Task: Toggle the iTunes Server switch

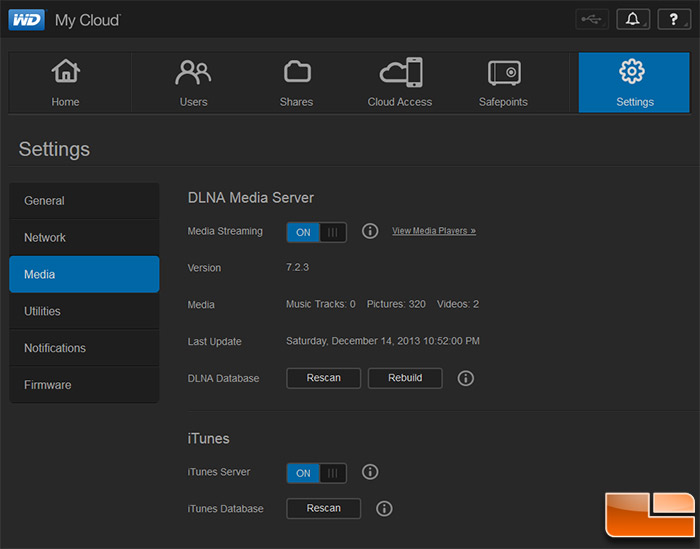Action: pyautogui.click(x=317, y=473)
